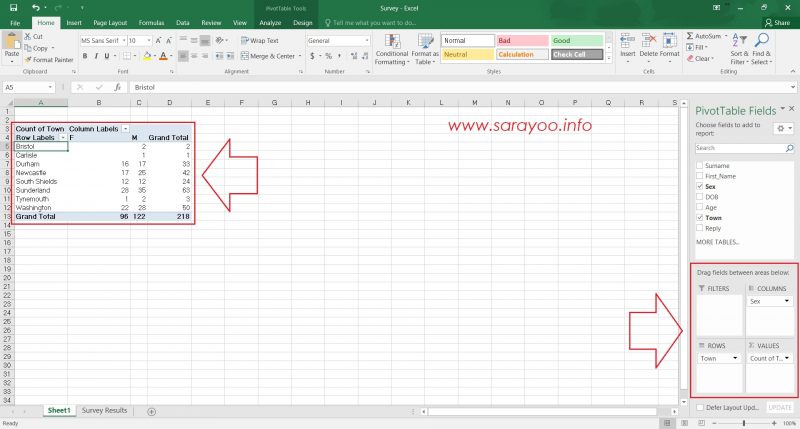This screenshot has height=429, width=800.
Task: Toggle Italic formatting
Action: pyautogui.click(x=95, y=56)
